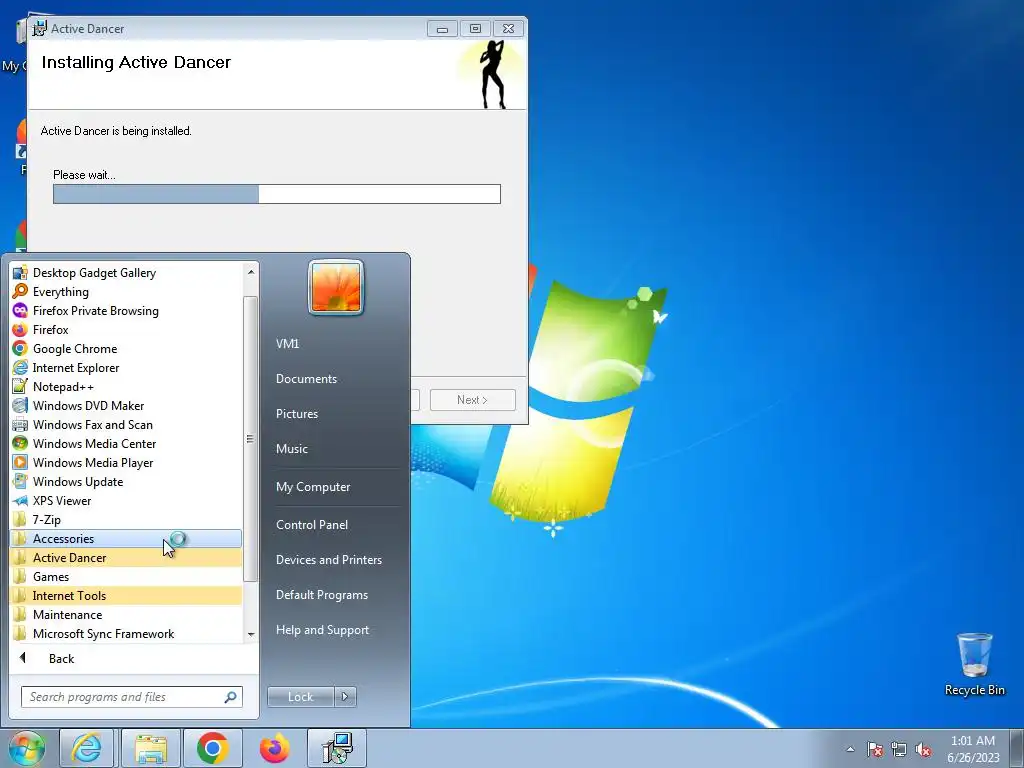Minimize the Active Dancer installer window

pos(442,29)
